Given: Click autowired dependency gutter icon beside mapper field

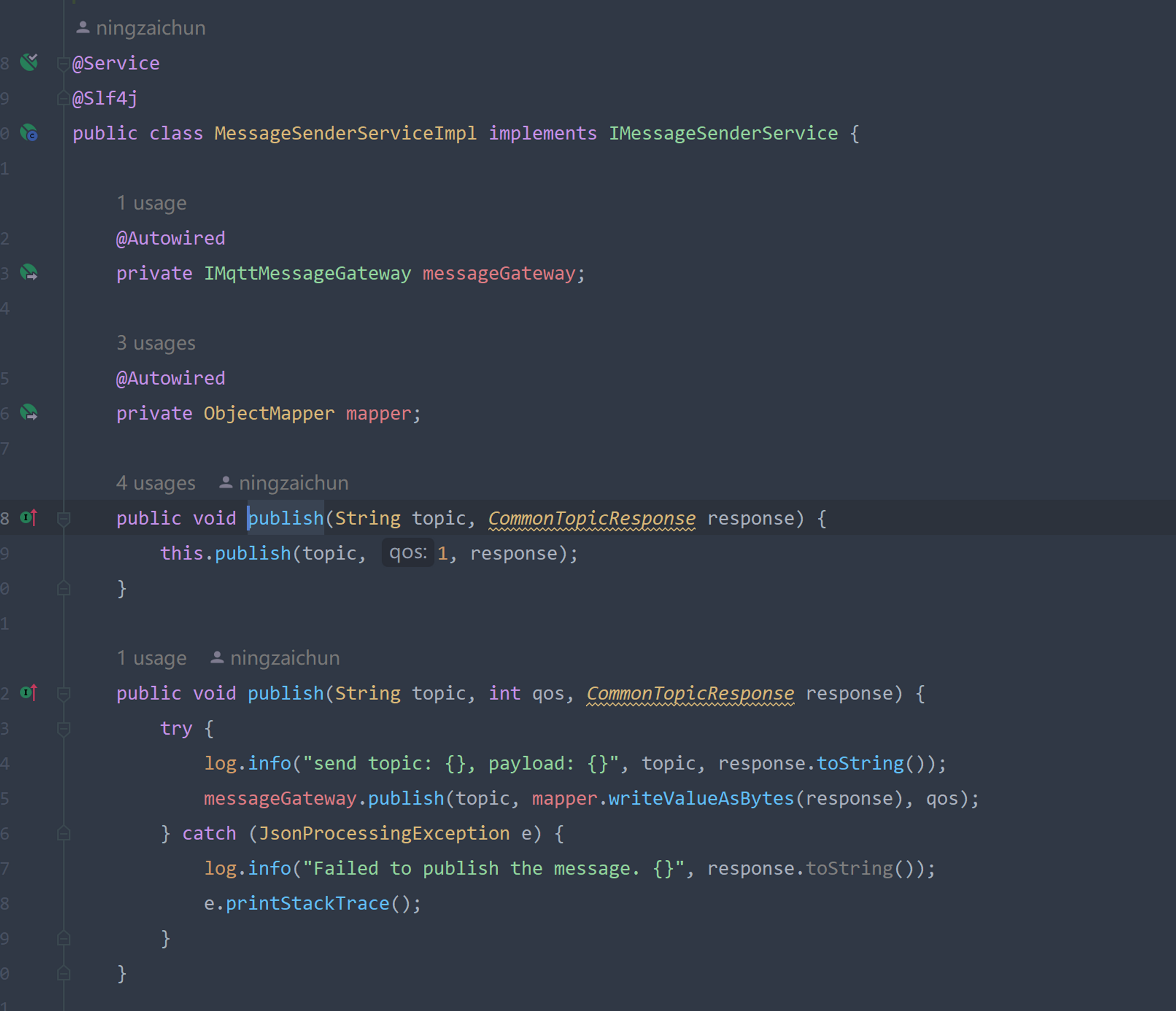Looking at the screenshot, I should coord(28,413).
